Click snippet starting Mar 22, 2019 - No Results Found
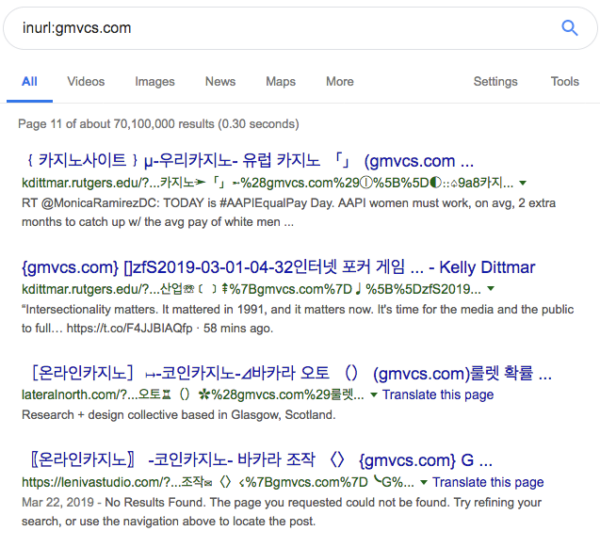Viewport: 600px width, 547px height. 282,512
